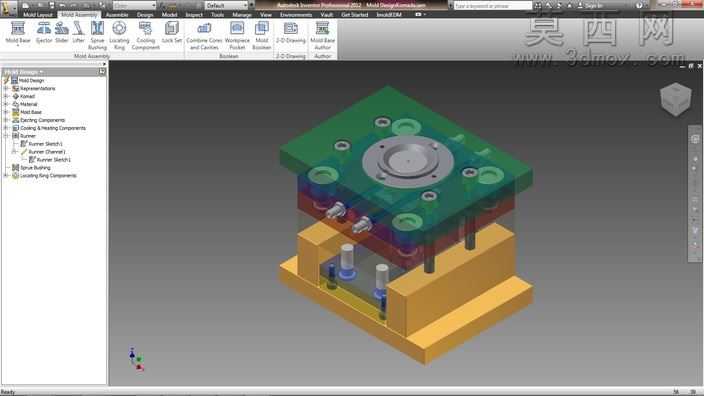Open the Cooling Component tool

click(x=145, y=35)
